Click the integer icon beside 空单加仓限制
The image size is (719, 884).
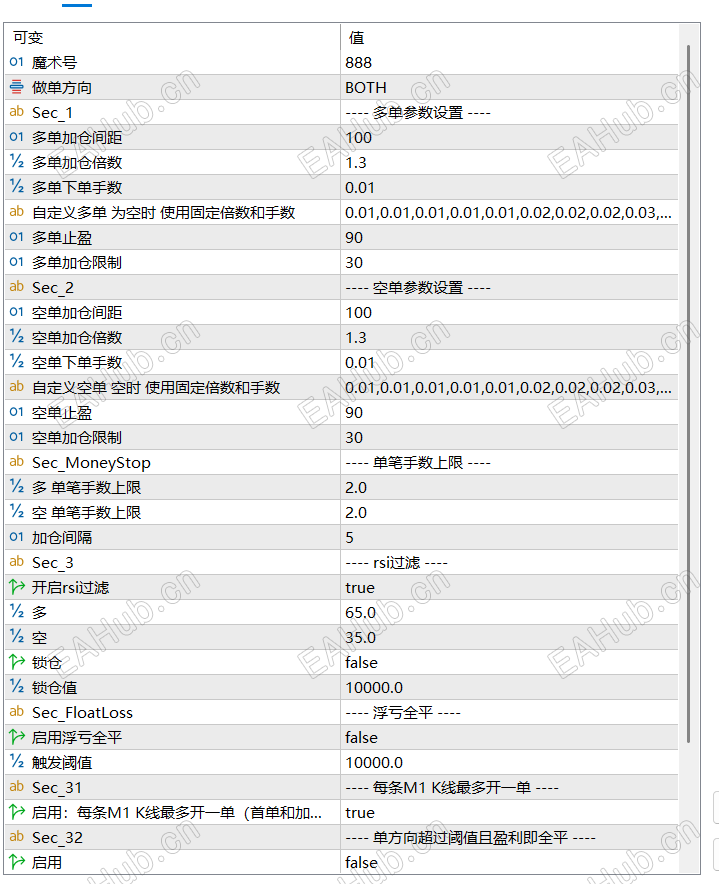pyautogui.click(x=16, y=436)
